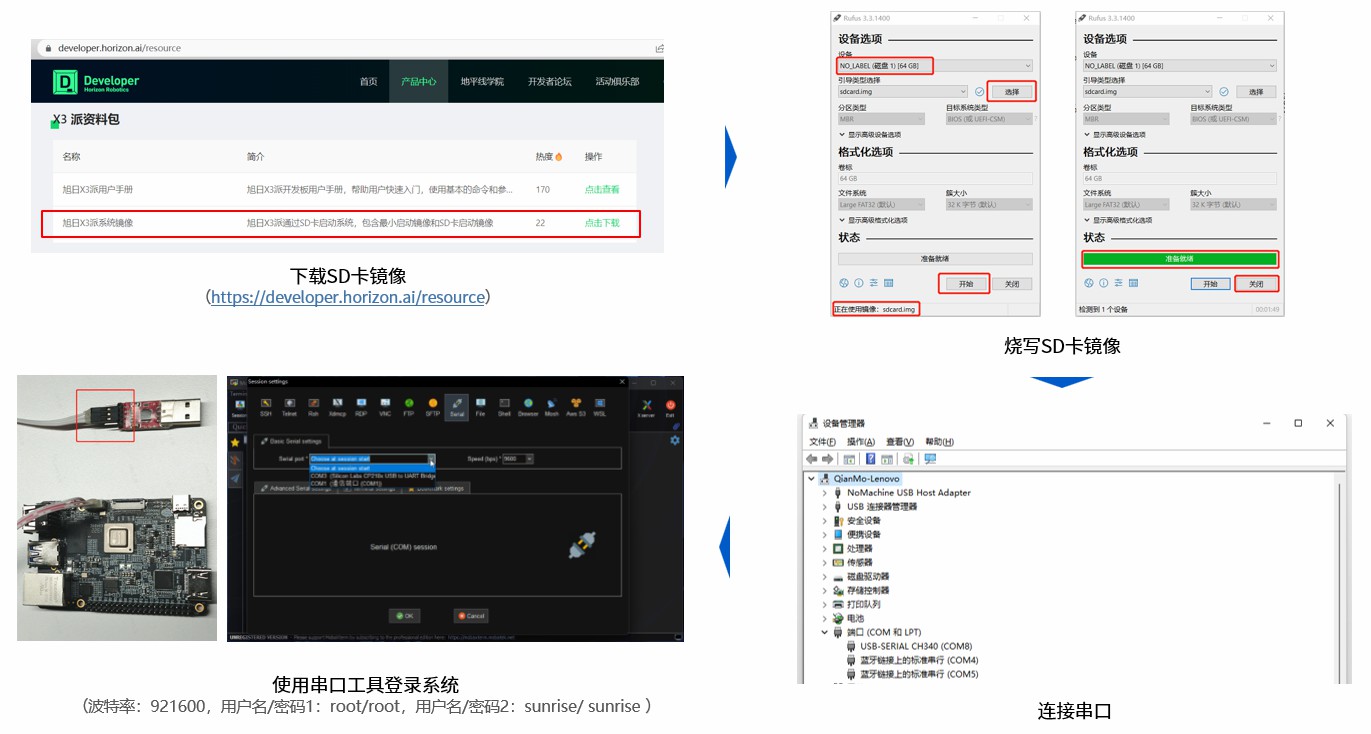Pick the RDP session icon
This screenshot has height=734, width=1371.
click(x=361, y=406)
